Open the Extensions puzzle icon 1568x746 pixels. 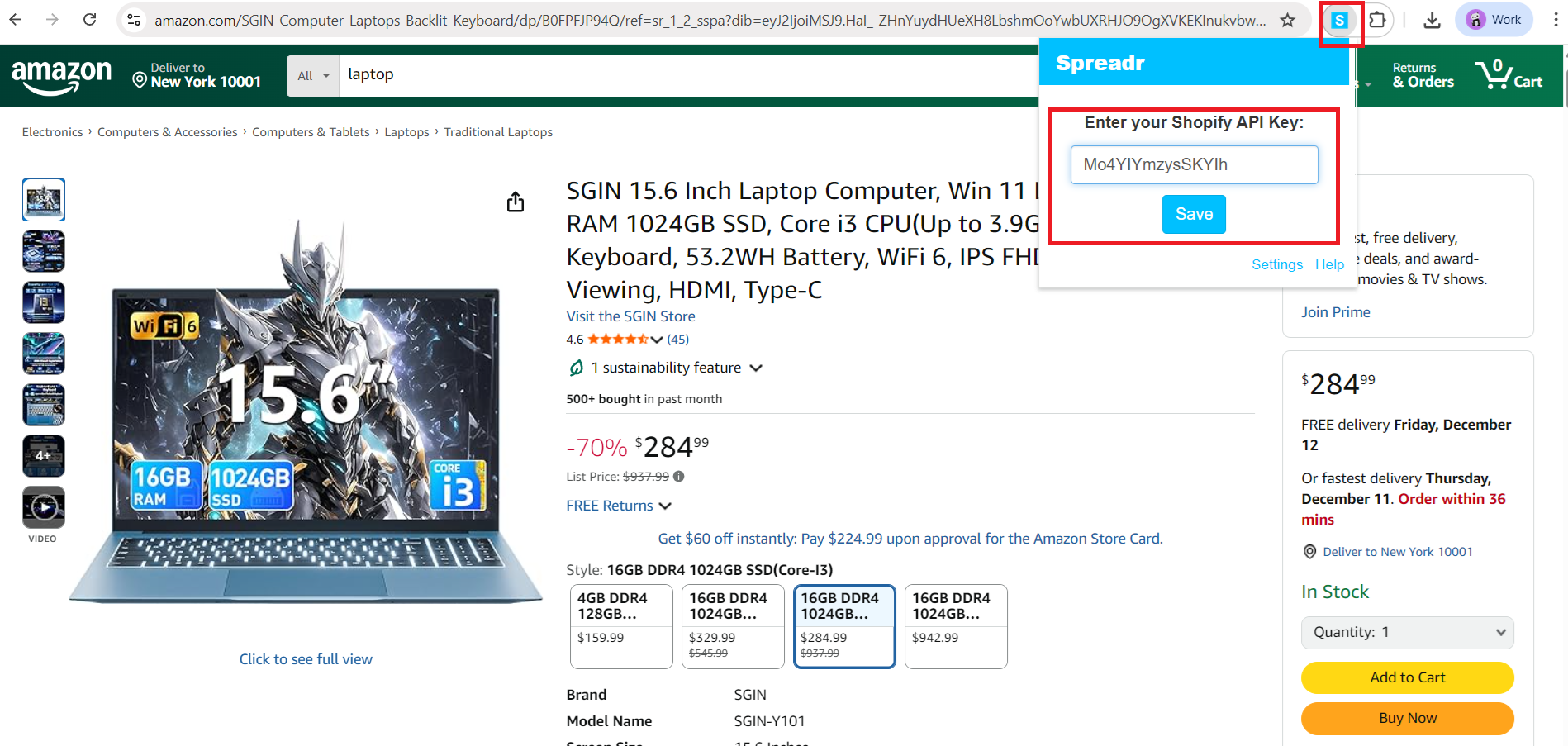1377,20
